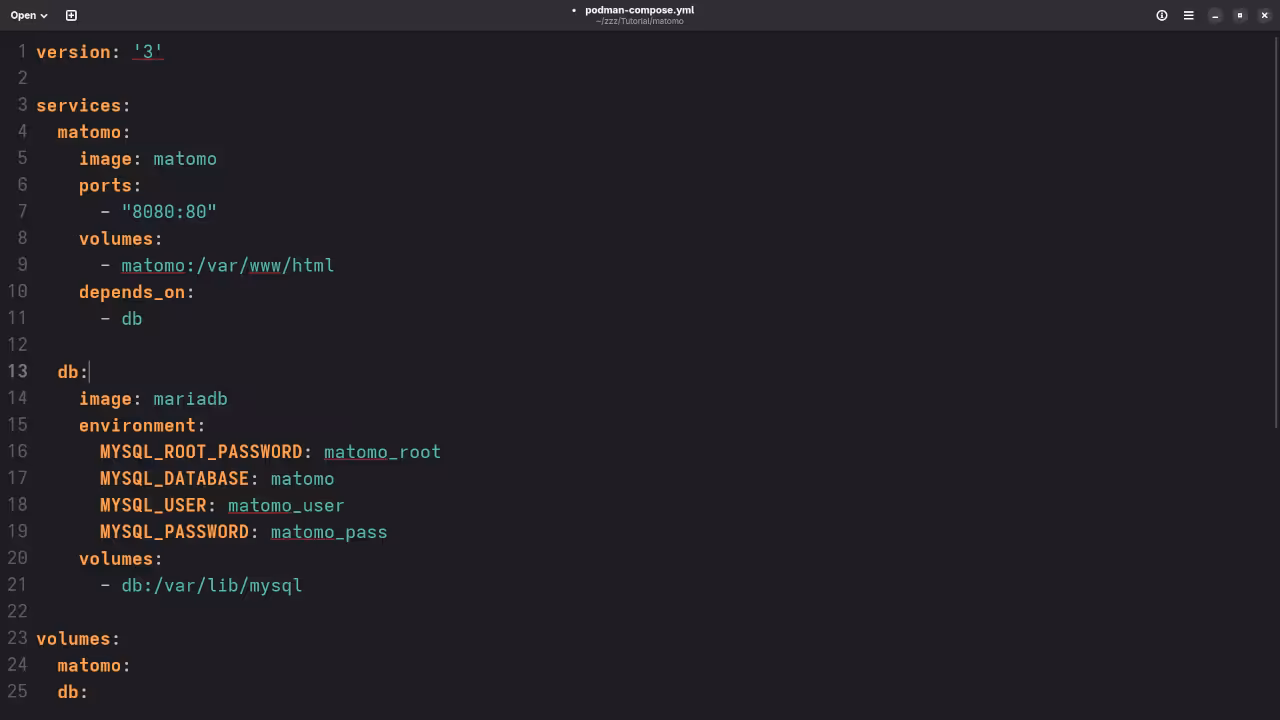The image size is (1280, 720).
Task: Close the text editor window
Action: [x=1264, y=15]
